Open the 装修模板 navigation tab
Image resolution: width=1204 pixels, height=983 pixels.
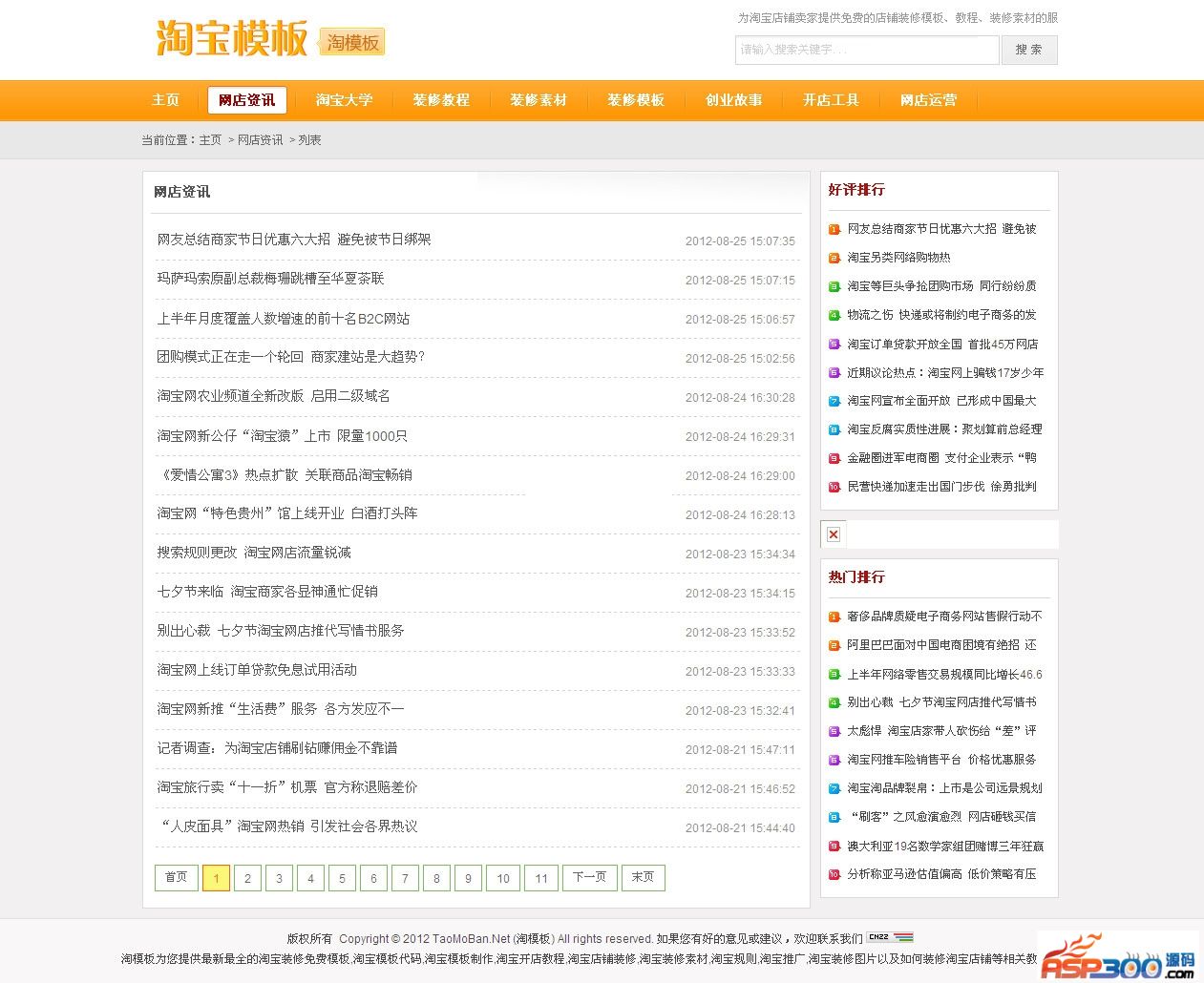[636, 100]
